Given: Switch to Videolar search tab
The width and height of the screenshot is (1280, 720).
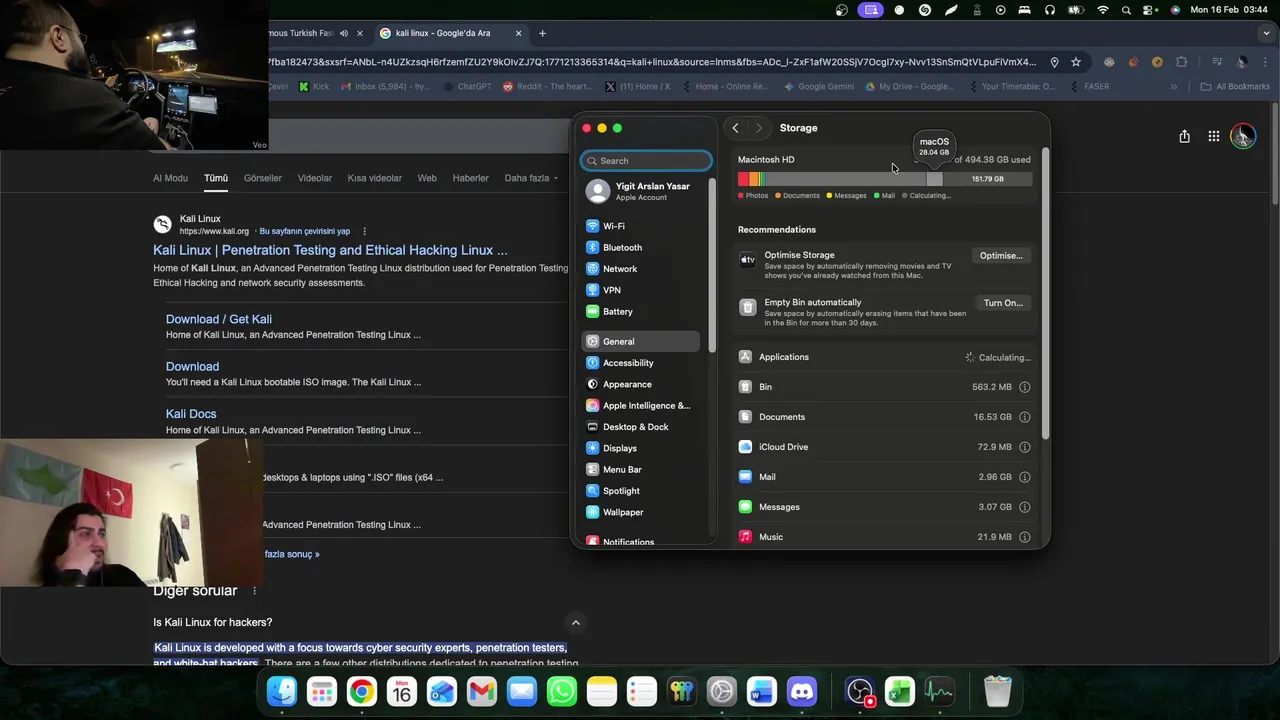Looking at the screenshot, I should tap(314, 178).
